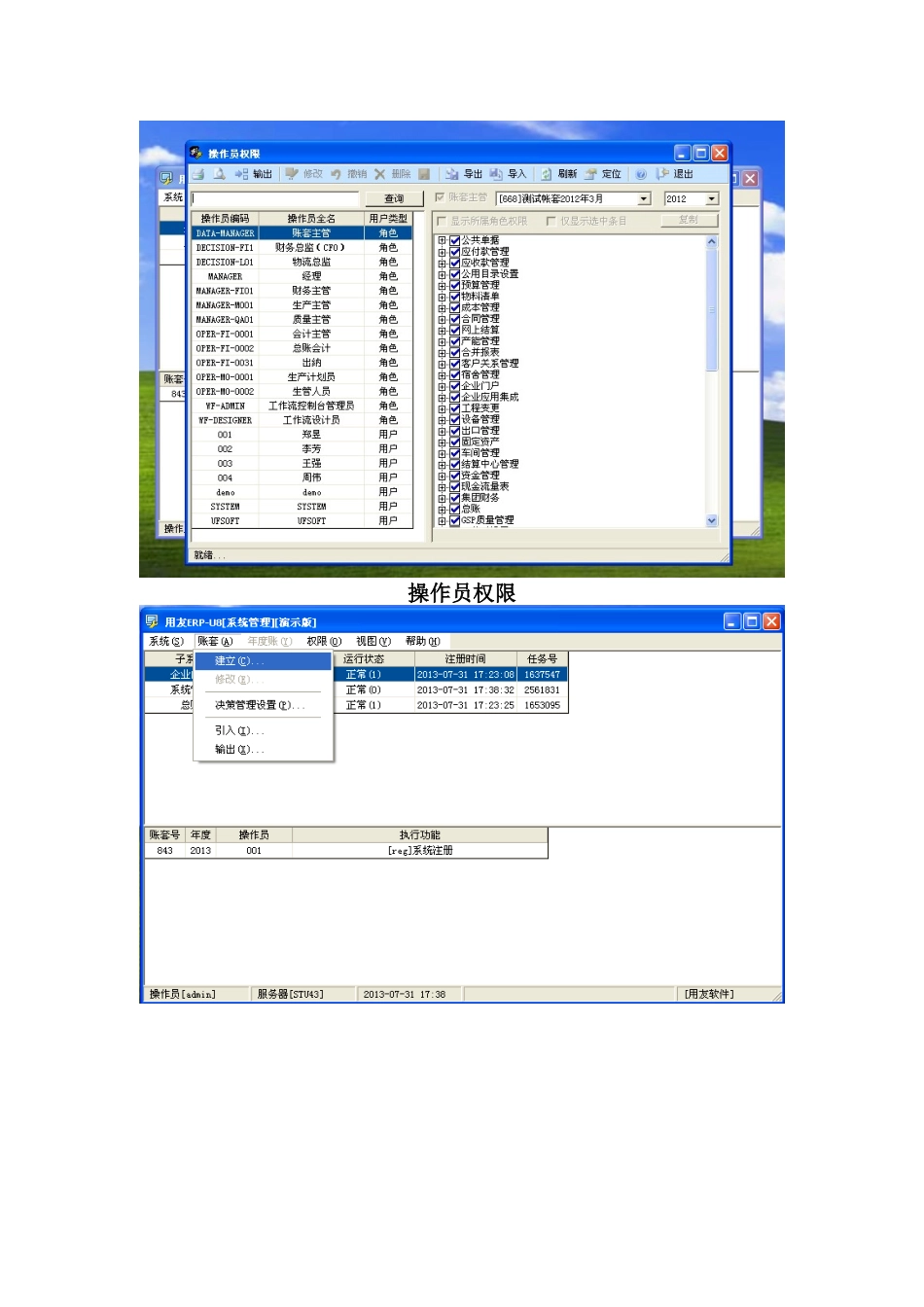Expand the 公用目录设置 tree node
Screen dimensions: 924x1307
pyautogui.click(x=442, y=274)
